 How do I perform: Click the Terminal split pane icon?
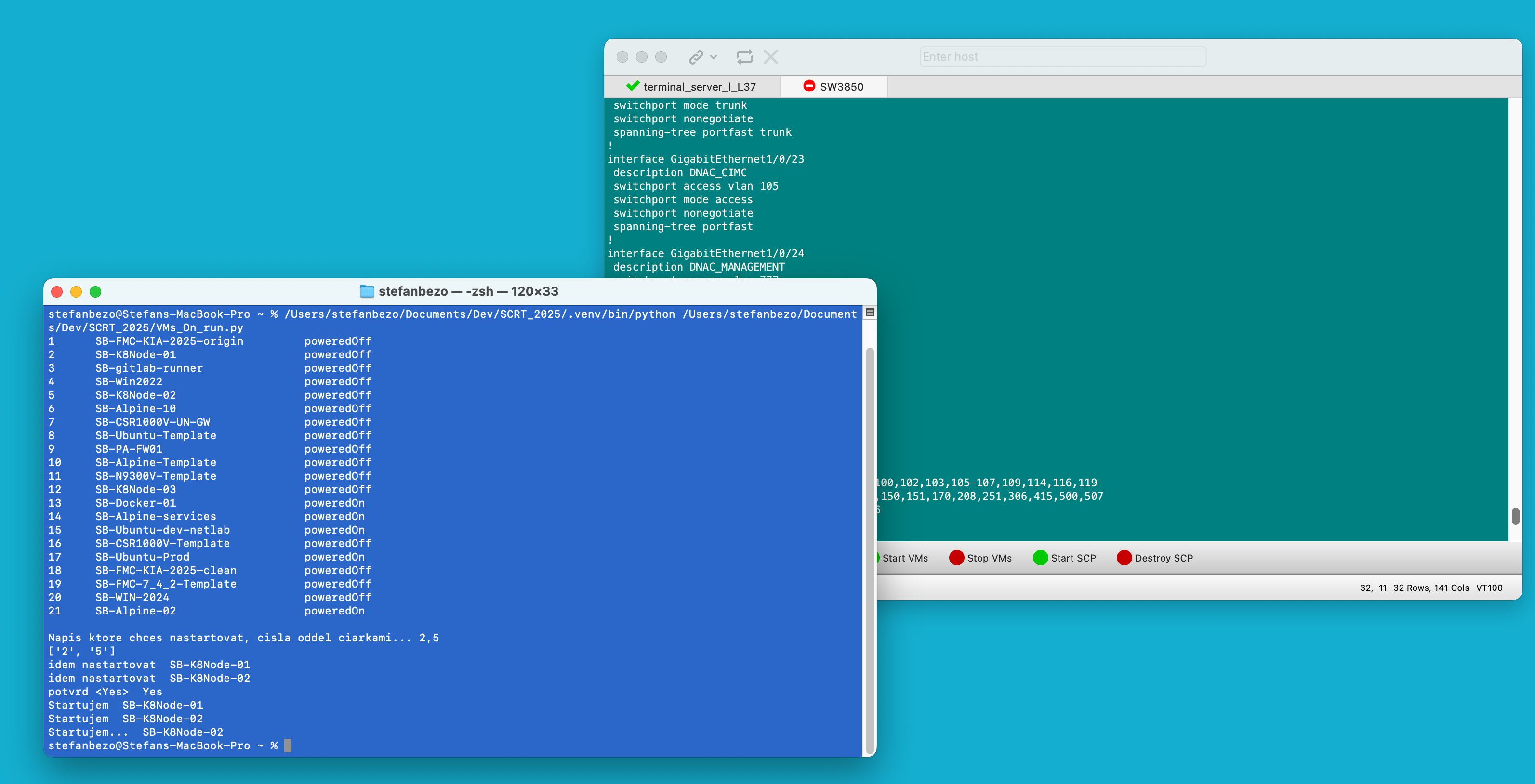870,313
